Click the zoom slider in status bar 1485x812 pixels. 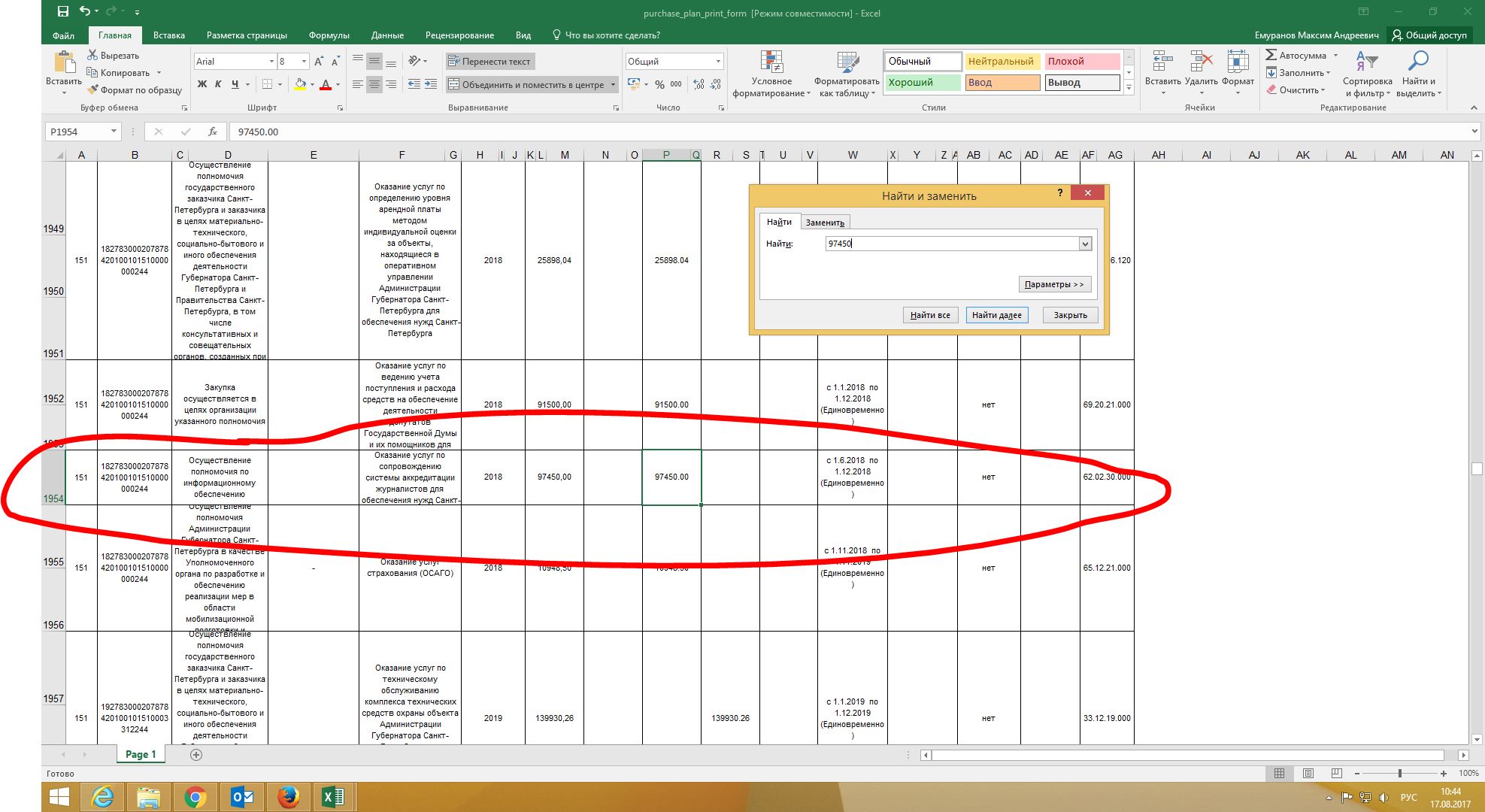click(x=1399, y=773)
